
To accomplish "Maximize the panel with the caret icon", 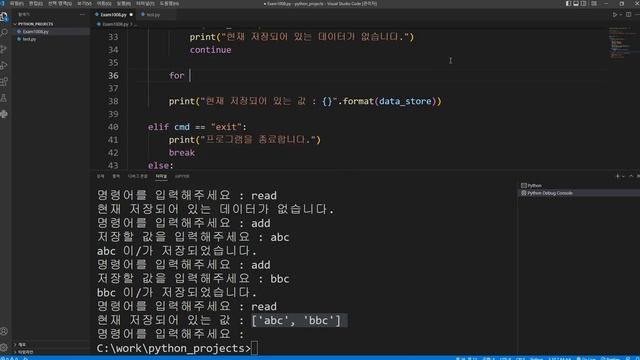I will (631, 176).
